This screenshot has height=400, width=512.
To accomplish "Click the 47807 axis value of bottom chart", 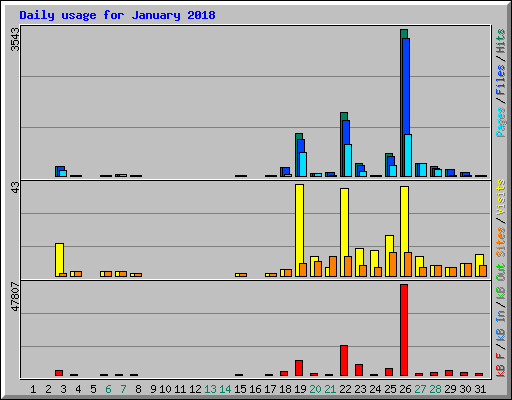I will [x=15, y=296].
